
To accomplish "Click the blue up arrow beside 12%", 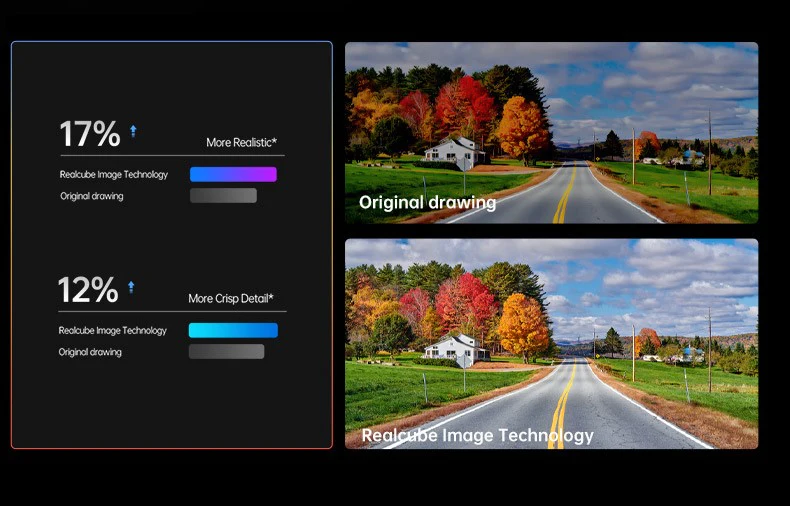I will (131, 287).
